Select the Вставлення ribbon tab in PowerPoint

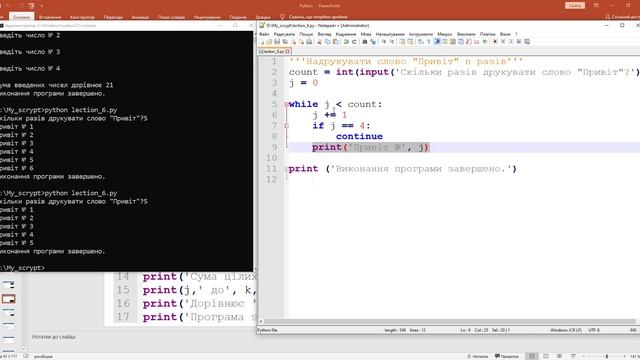pyautogui.click(x=50, y=17)
